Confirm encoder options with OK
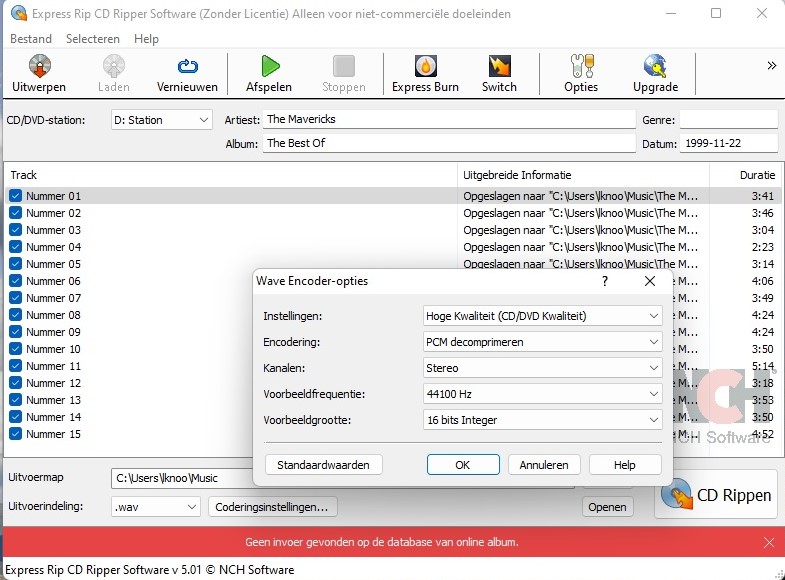 click(x=463, y=465)
